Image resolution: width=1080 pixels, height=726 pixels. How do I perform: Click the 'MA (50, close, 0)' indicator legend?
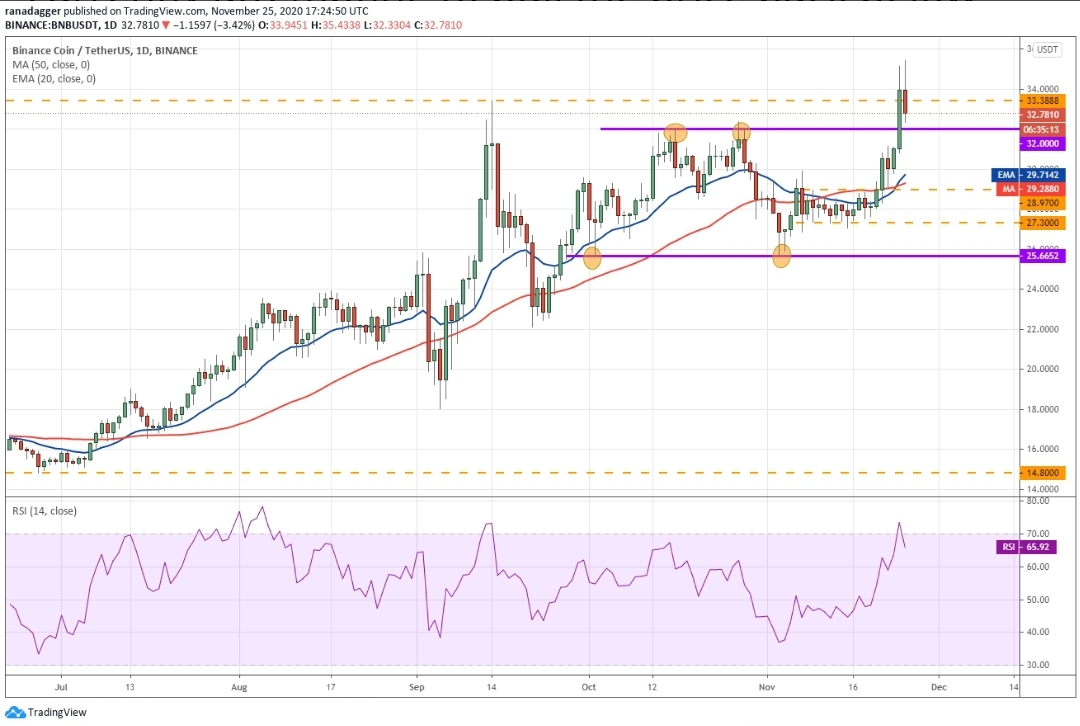tap(51, 65)
